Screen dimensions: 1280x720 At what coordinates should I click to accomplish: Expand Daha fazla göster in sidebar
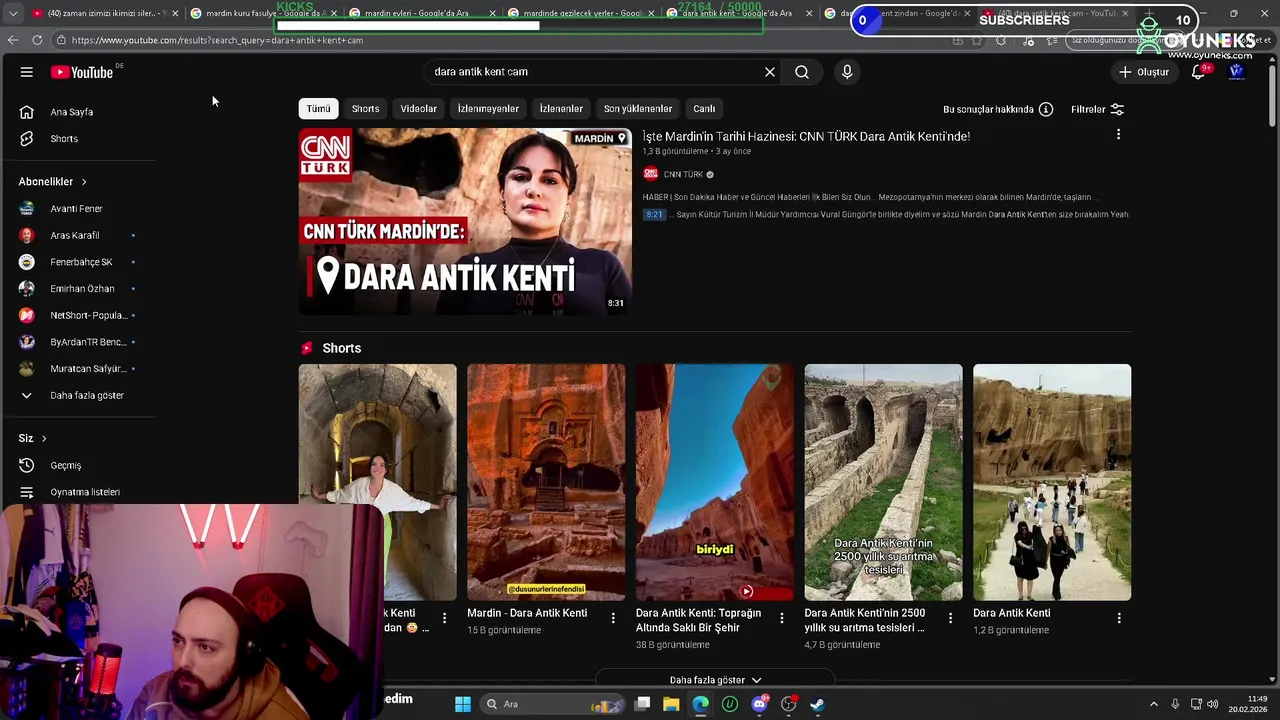[87, 395]
